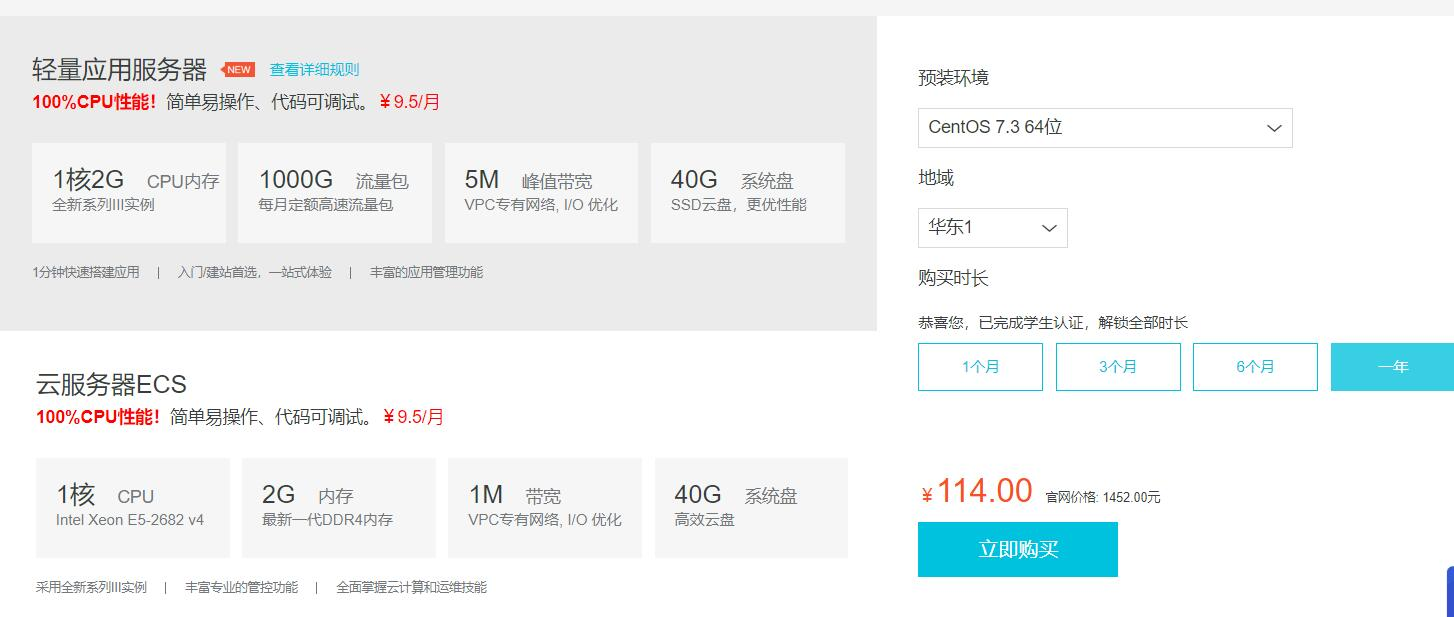The height and width of the screenshot is (617, 1454).
Task: Click the 5M 峰值带宽 card
Action: point(541,193)
